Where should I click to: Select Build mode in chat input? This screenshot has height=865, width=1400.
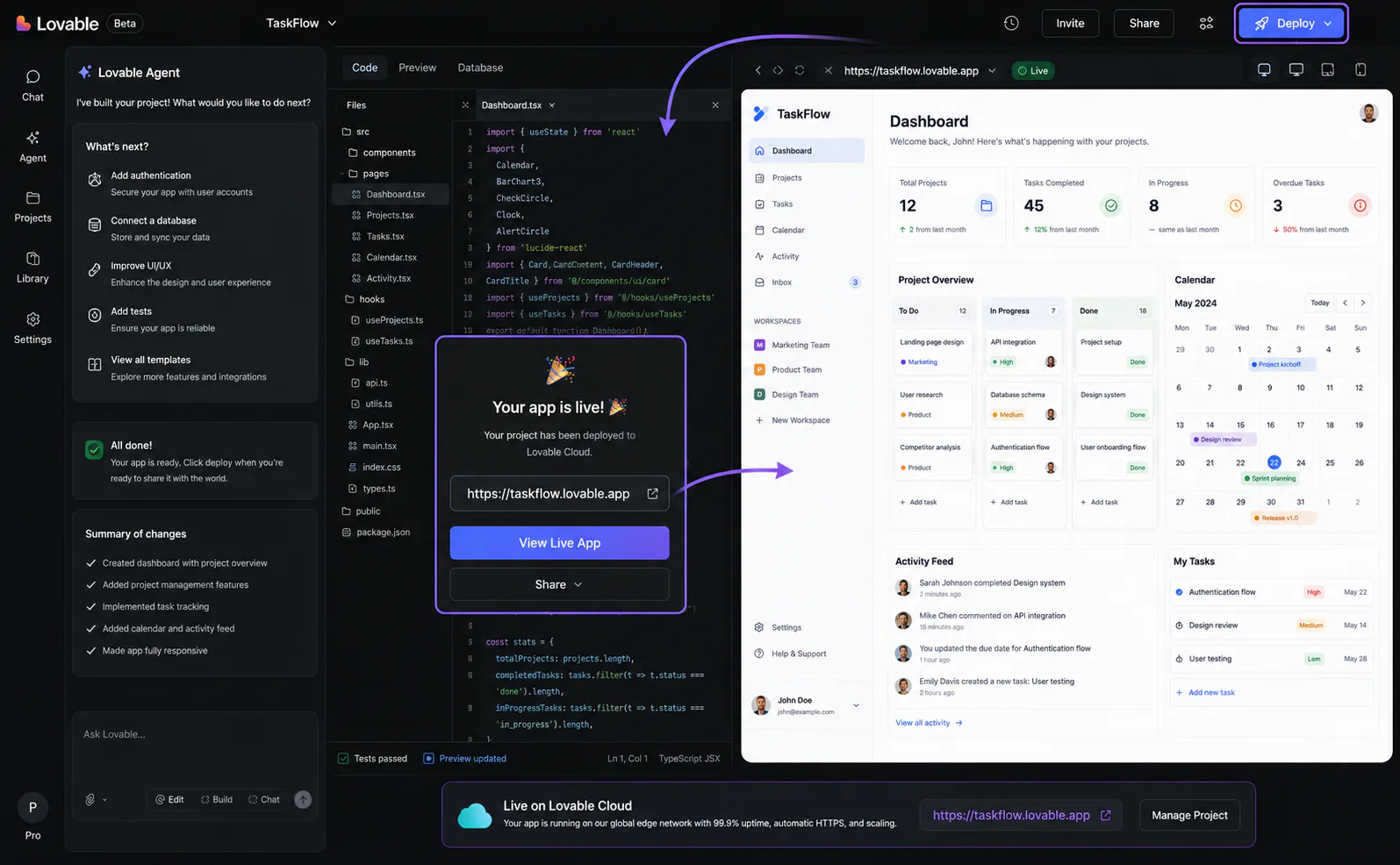click(x=217, y=799)
